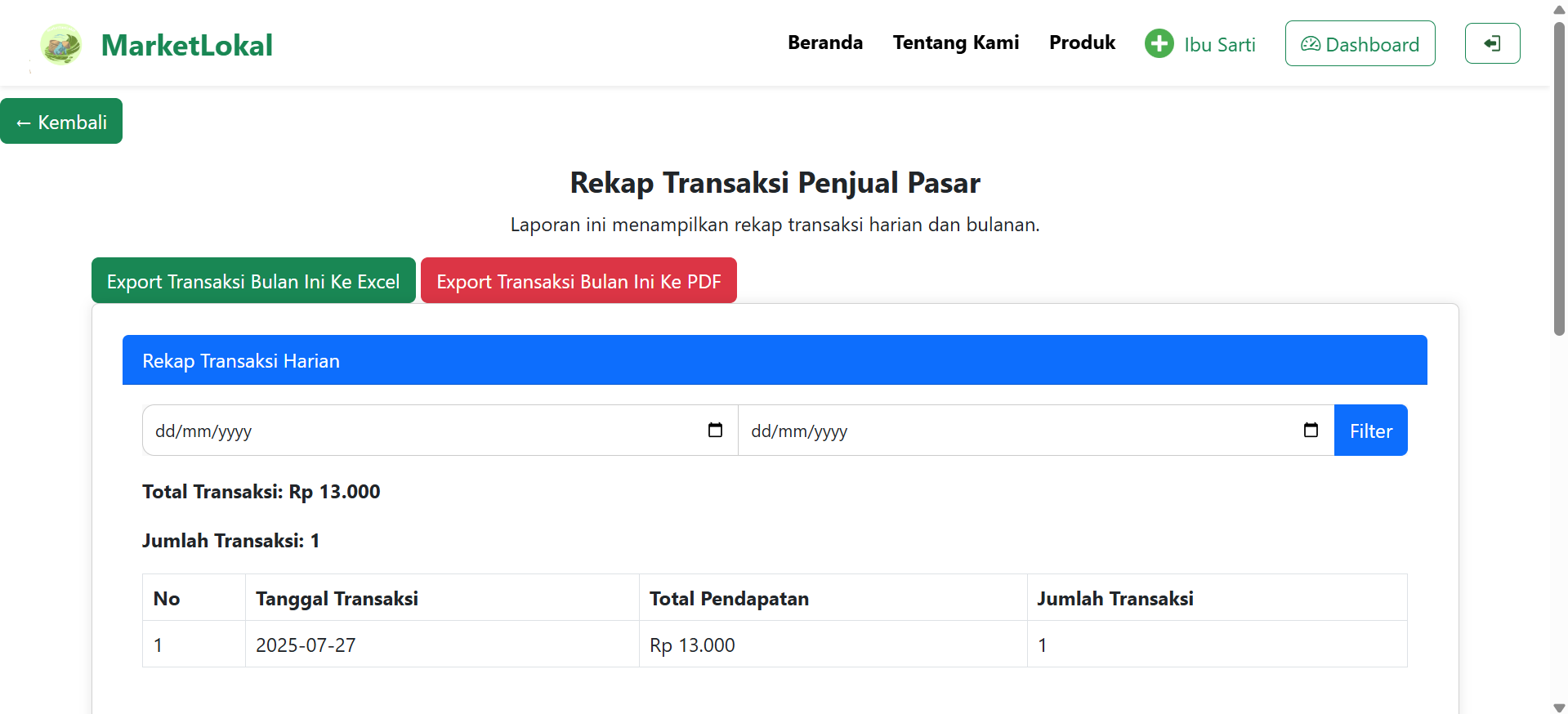Click the logout icon button
1568x714 pixels.
(1492, 43)
